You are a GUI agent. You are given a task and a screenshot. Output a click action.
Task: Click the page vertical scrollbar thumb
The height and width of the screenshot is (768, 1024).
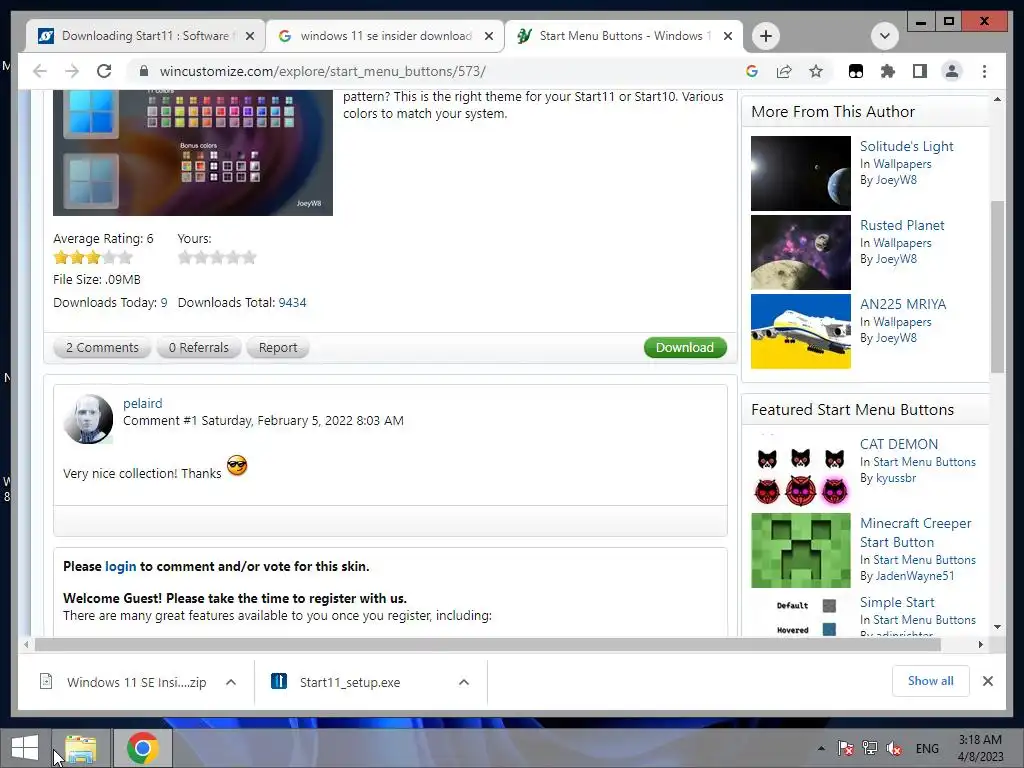click(997, 286)
